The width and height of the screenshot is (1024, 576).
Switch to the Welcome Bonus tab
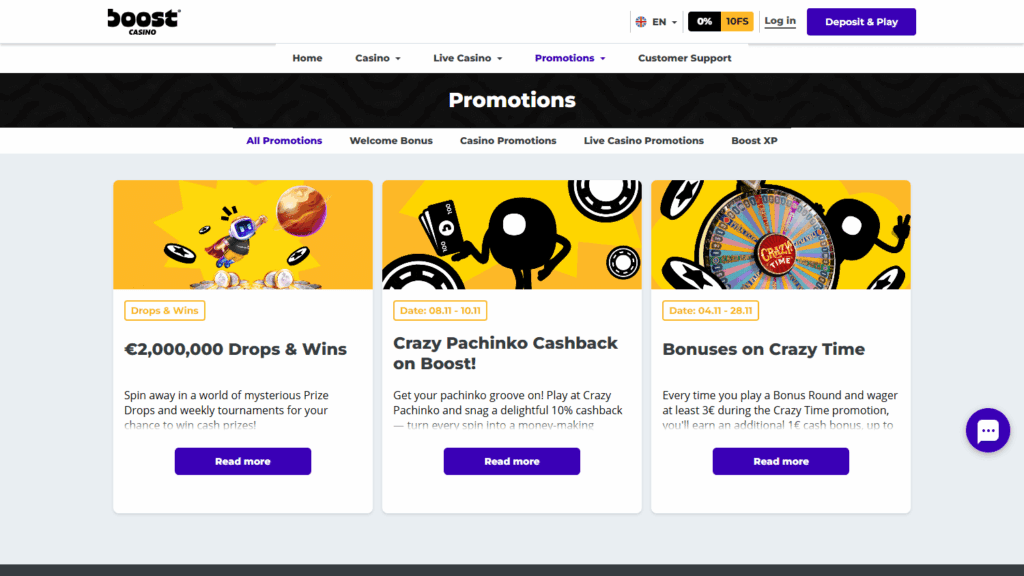[x=391, y=140]
